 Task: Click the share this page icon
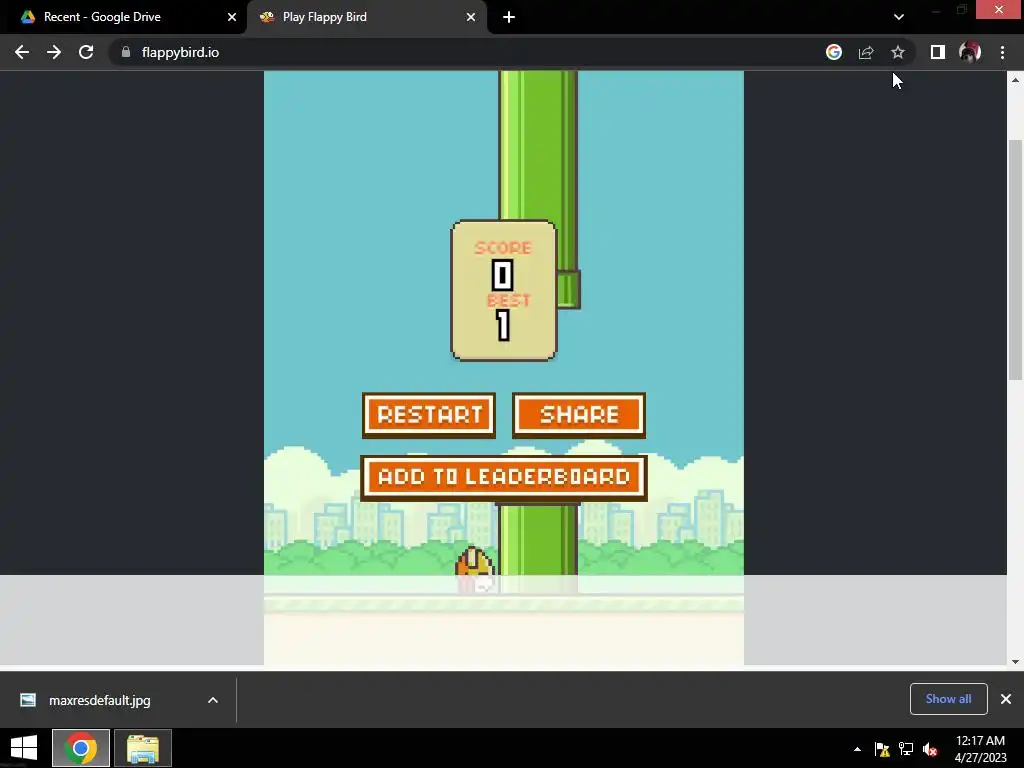pyautogui.click(x=866, y=52)
